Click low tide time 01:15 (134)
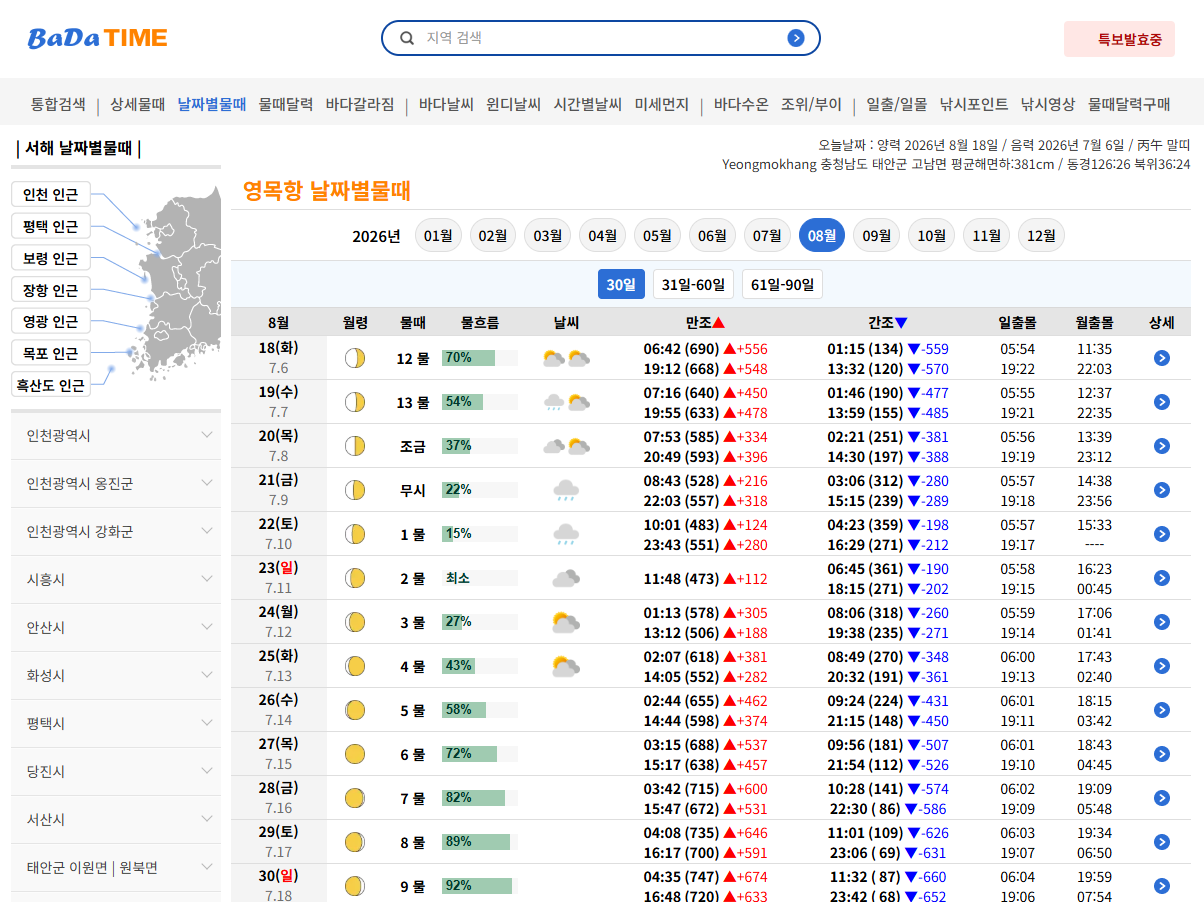The image size is (1204, 902). tap(865, 349)
